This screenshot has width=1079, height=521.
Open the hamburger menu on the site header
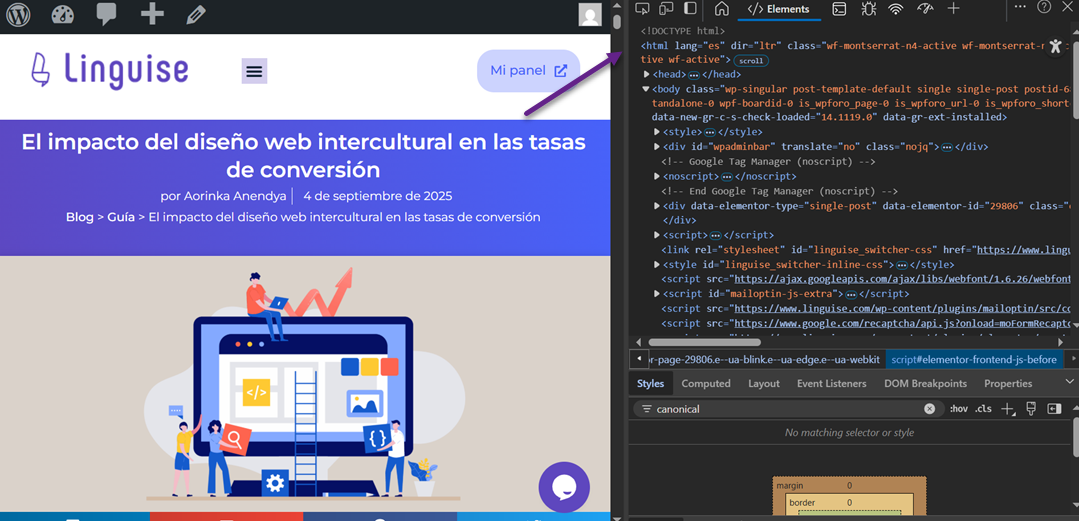pos(255,71)
